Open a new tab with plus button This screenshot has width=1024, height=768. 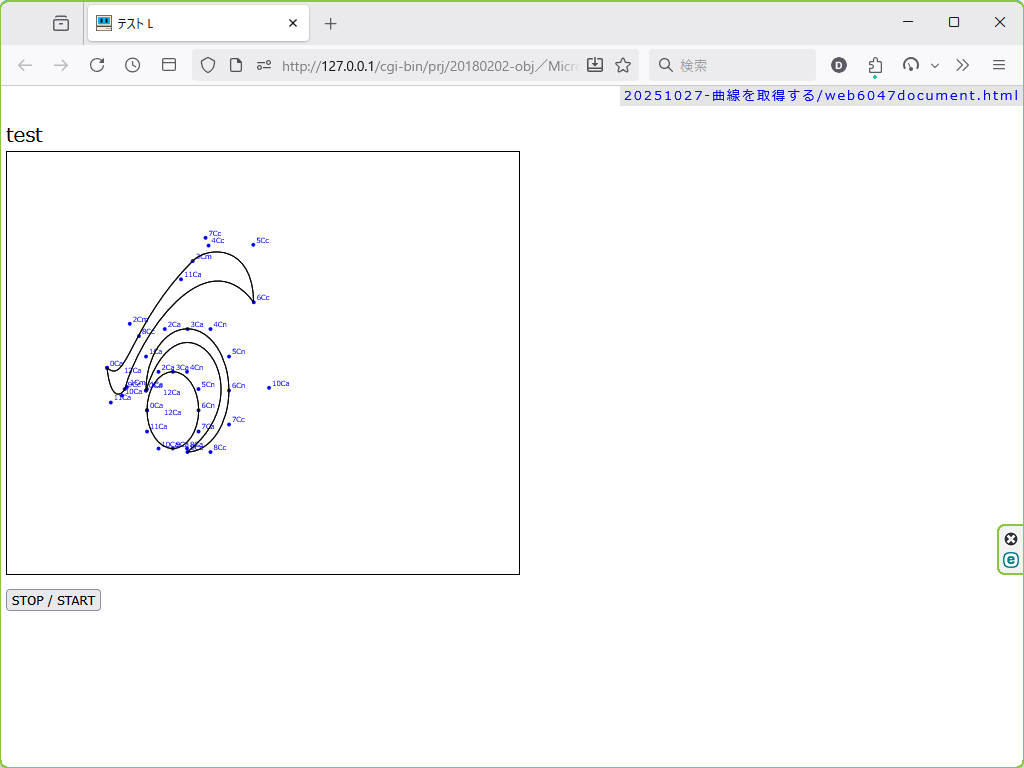pyautogui.click(x=331, y=23)
